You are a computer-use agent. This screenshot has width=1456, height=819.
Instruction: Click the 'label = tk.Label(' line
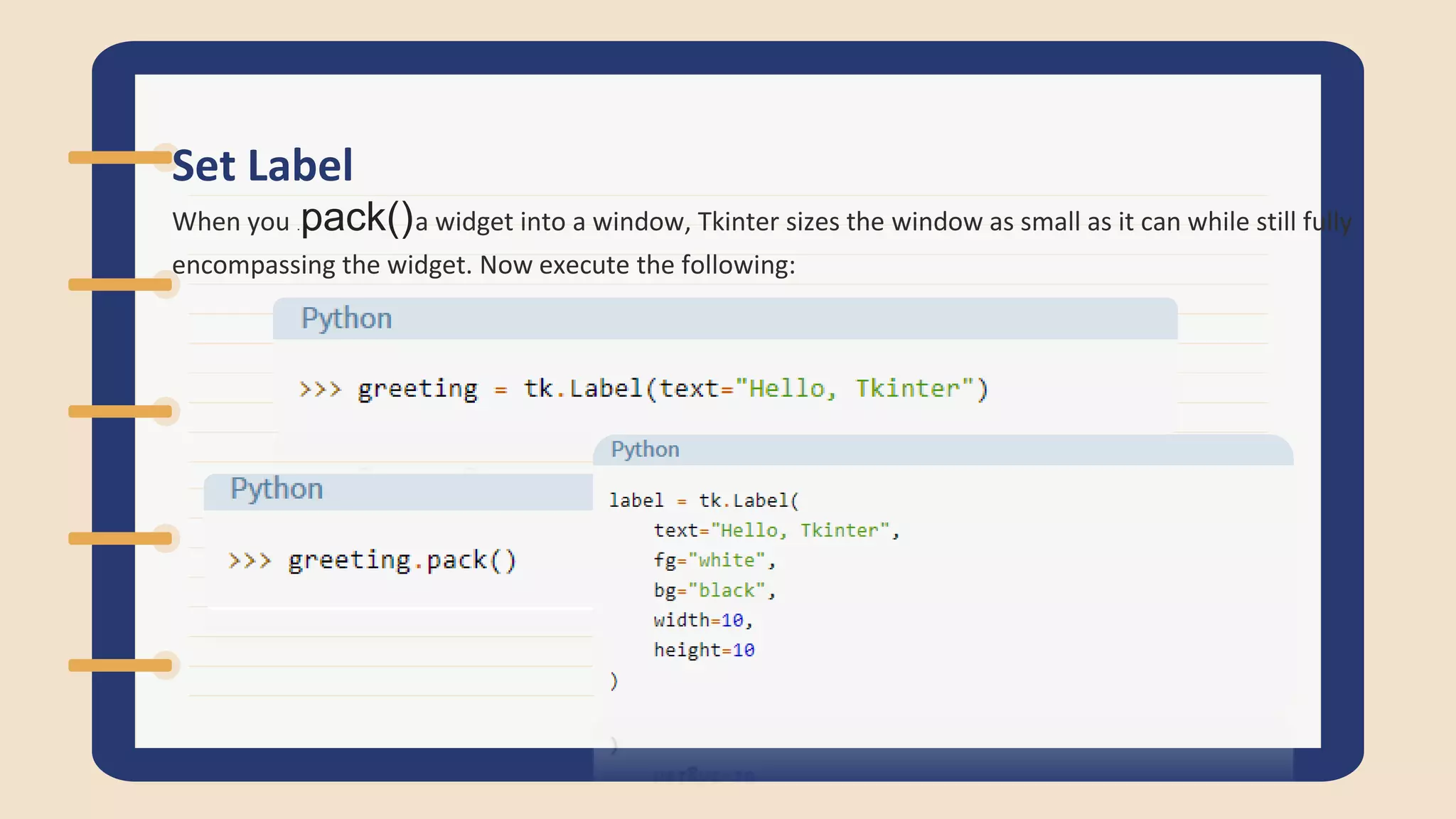point(704,500)
